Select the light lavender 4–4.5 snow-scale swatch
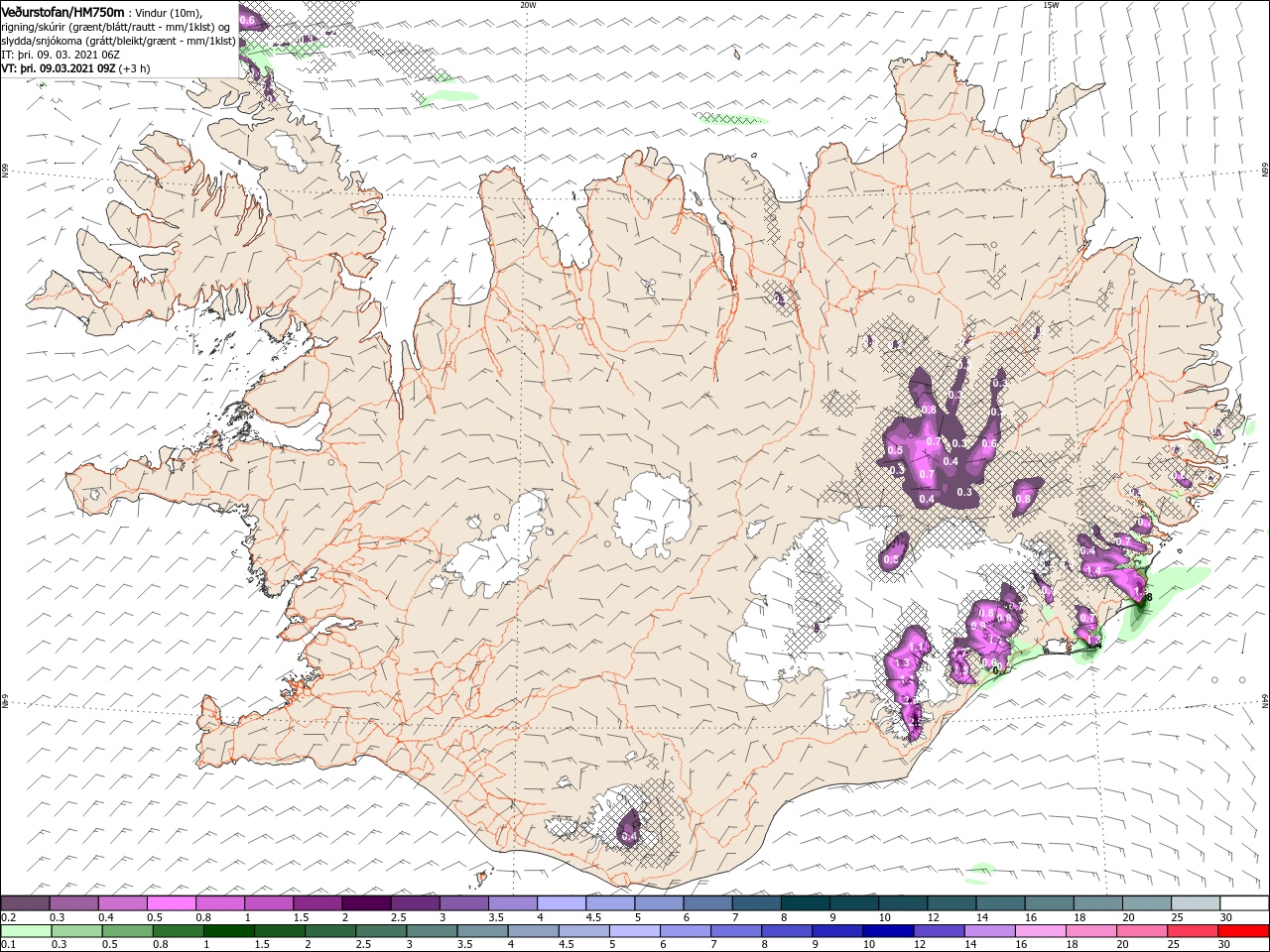The height and width of the screenshot is (952, 1270). (x=562, y=903)
